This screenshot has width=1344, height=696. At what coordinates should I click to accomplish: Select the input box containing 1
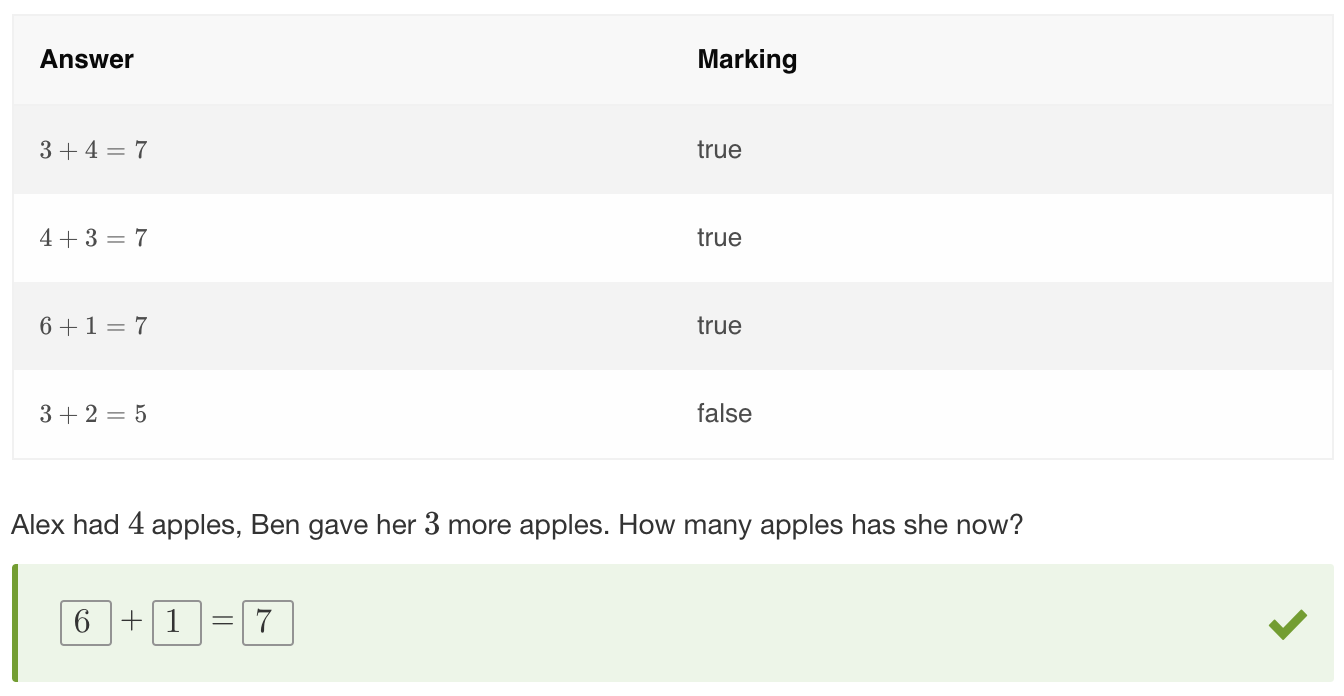click(177, 623)
